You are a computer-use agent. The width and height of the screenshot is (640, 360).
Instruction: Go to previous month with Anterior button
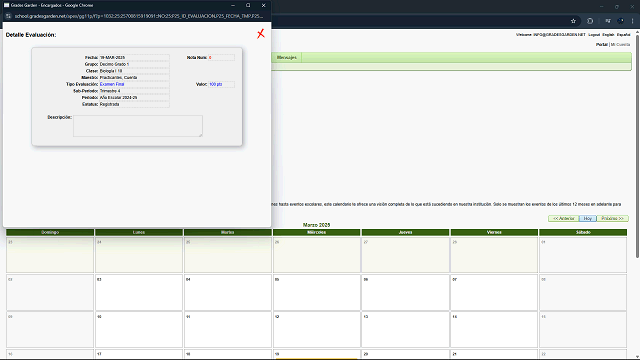pos(564,218)
